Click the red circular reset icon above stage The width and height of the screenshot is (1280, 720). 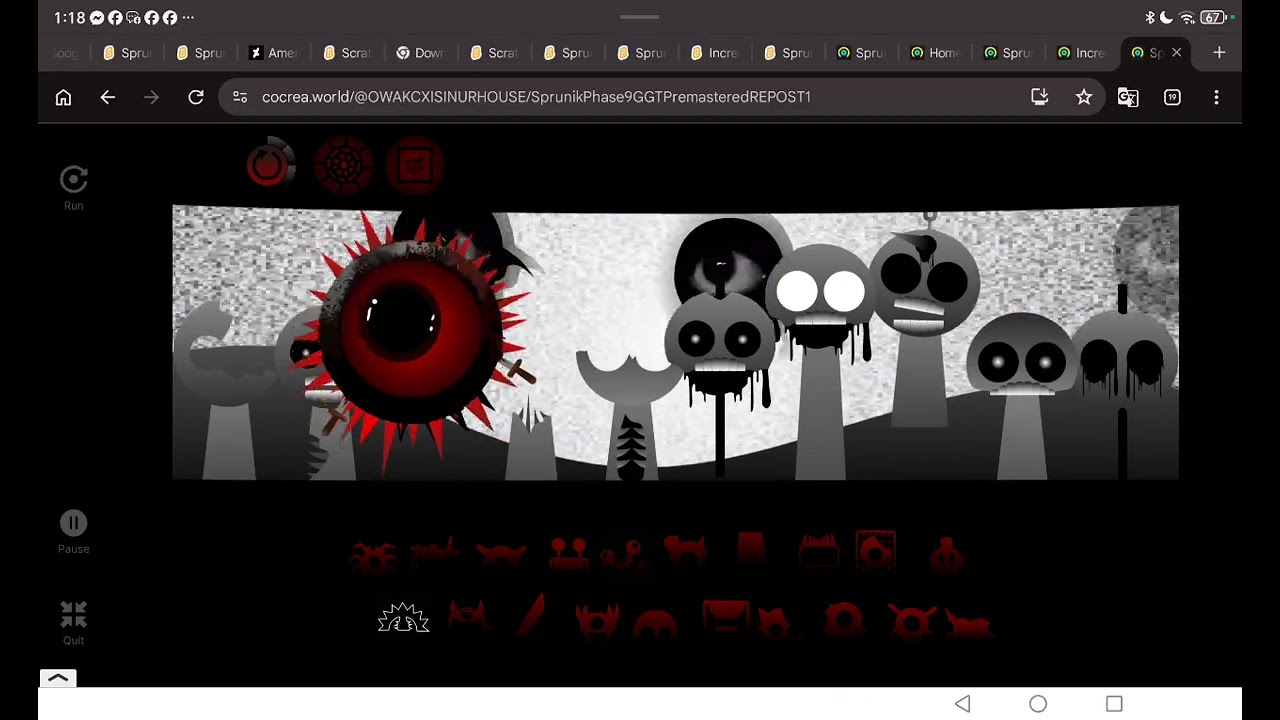click(270, 165)
